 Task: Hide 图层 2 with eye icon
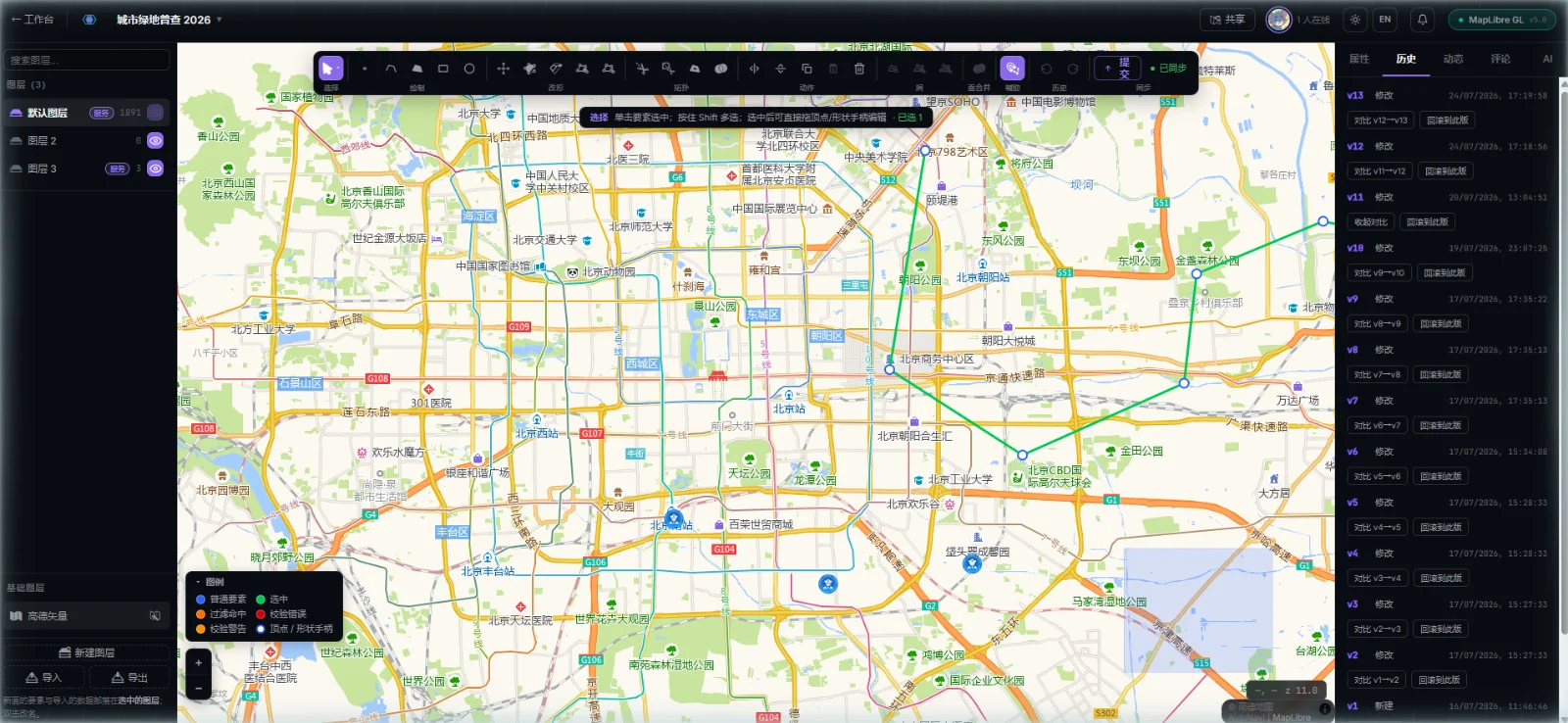[155, 141]
